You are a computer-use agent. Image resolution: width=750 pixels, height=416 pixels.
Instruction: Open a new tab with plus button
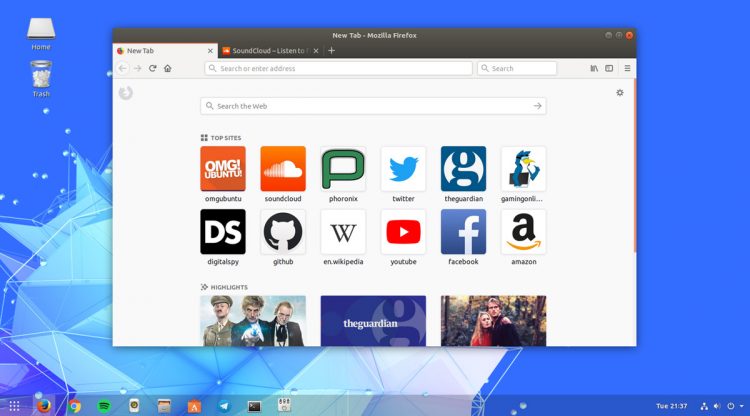331,51
